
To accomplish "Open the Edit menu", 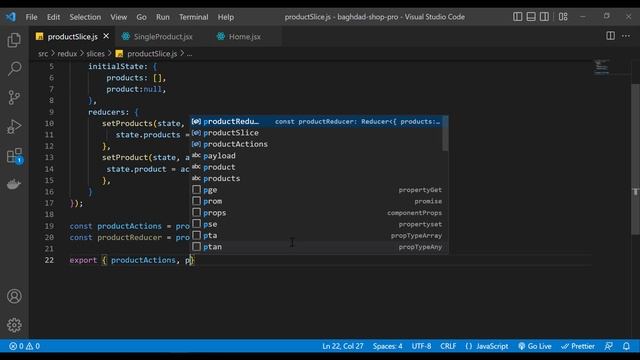I will click(x=53, y=17).
